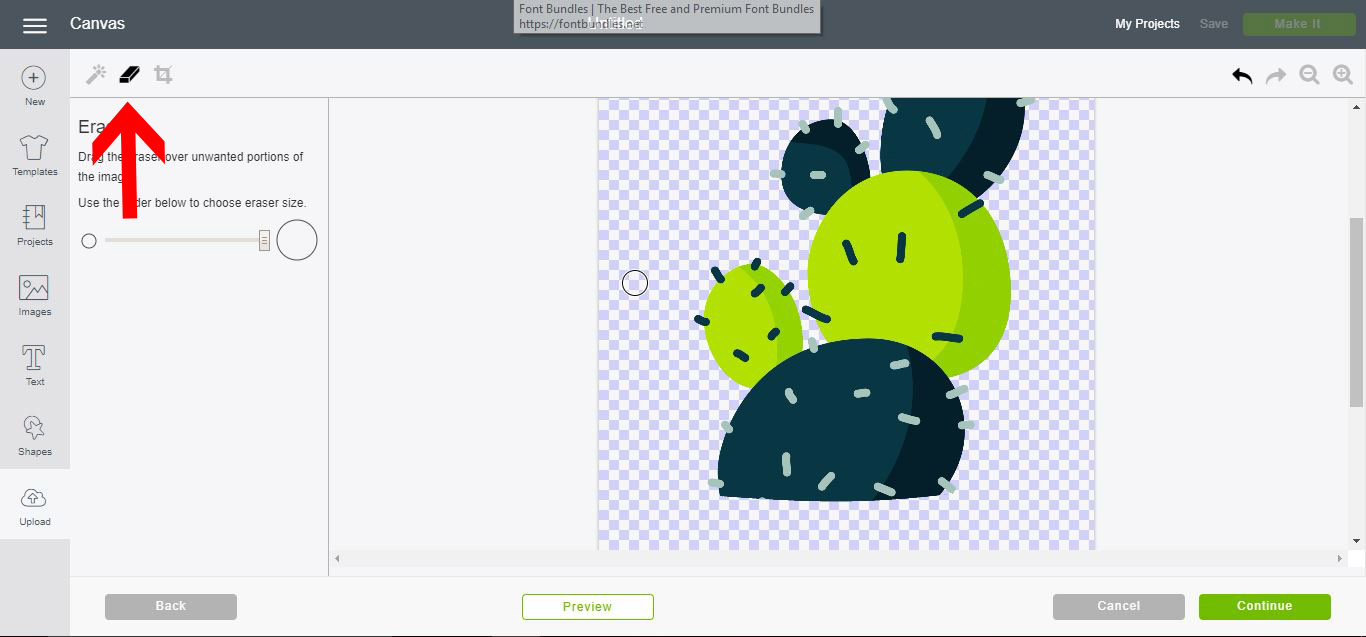Select the Crop tool
The height and width of the screenshot is (637, 1366).
click(163, 75)
